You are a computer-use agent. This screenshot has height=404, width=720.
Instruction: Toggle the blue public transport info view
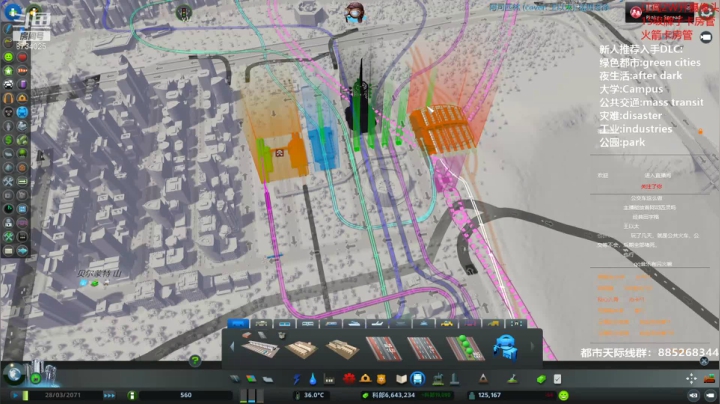22,112
